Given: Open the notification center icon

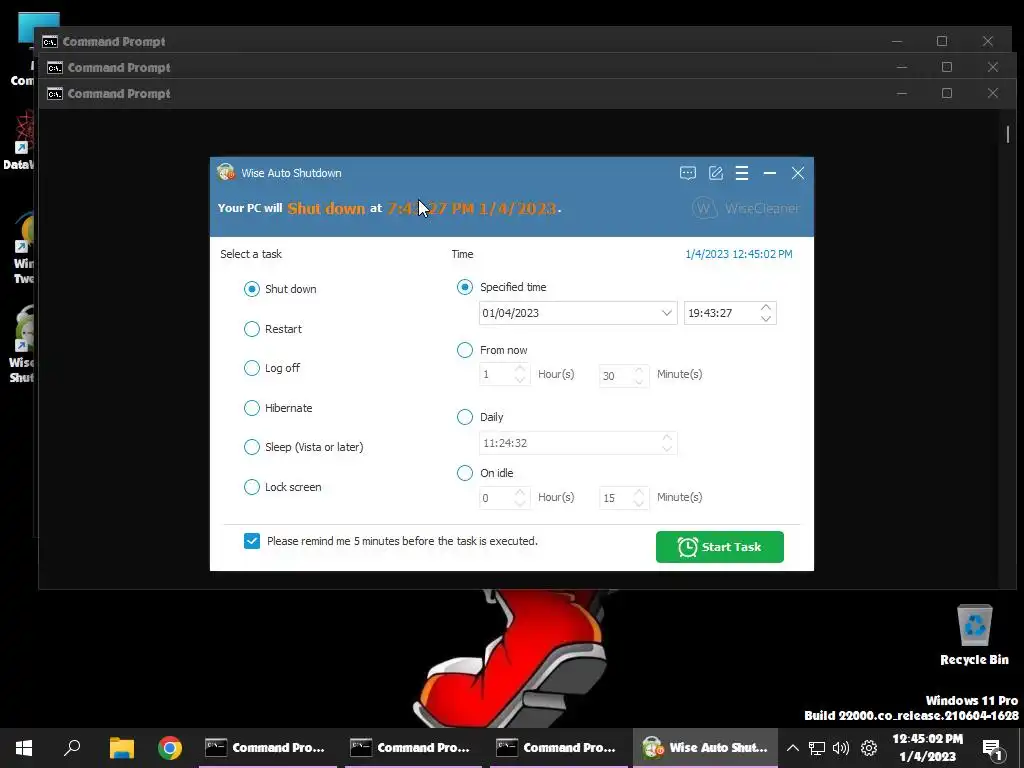Looking at the screenshot, I should (993, 748).
